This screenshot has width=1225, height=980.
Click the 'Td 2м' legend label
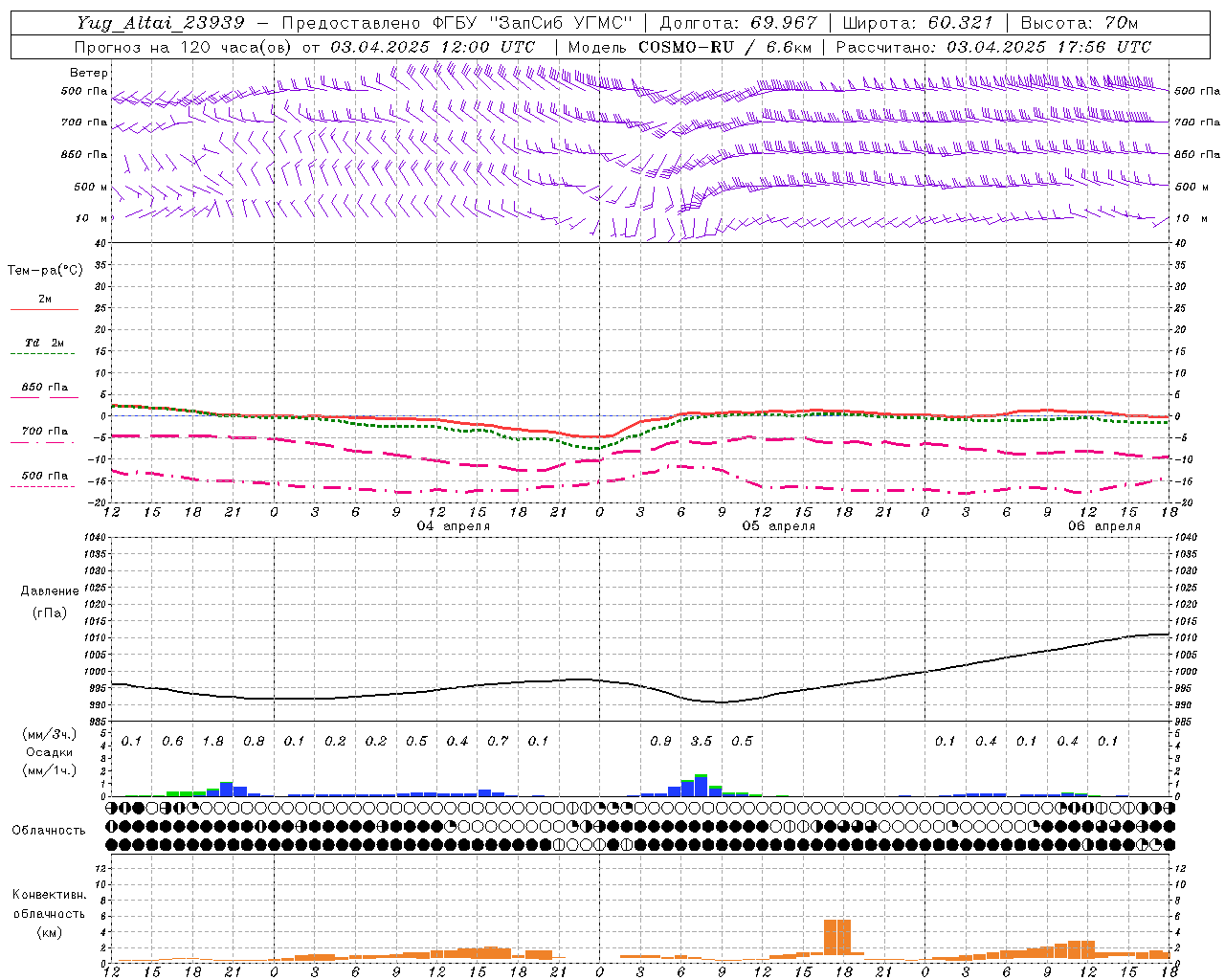pos(44,343)
